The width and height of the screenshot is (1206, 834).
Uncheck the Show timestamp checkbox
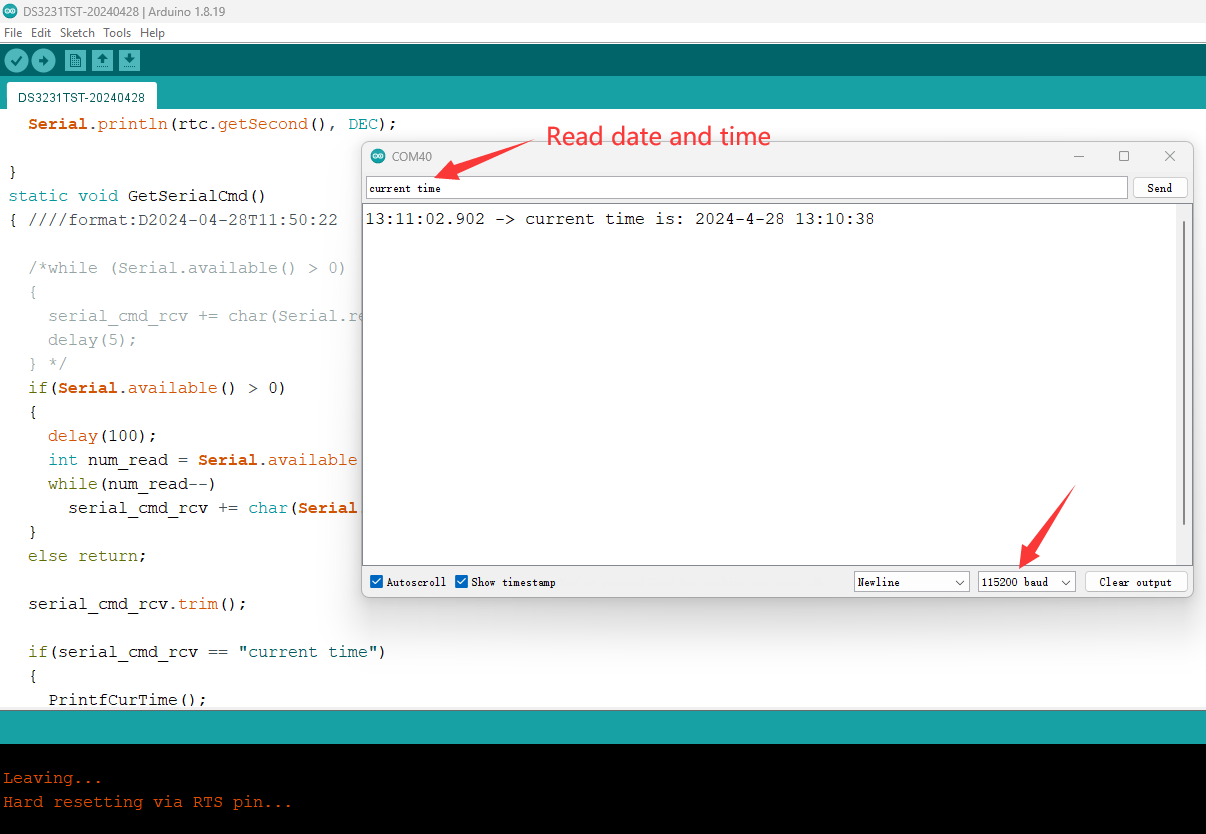point(462,582)
